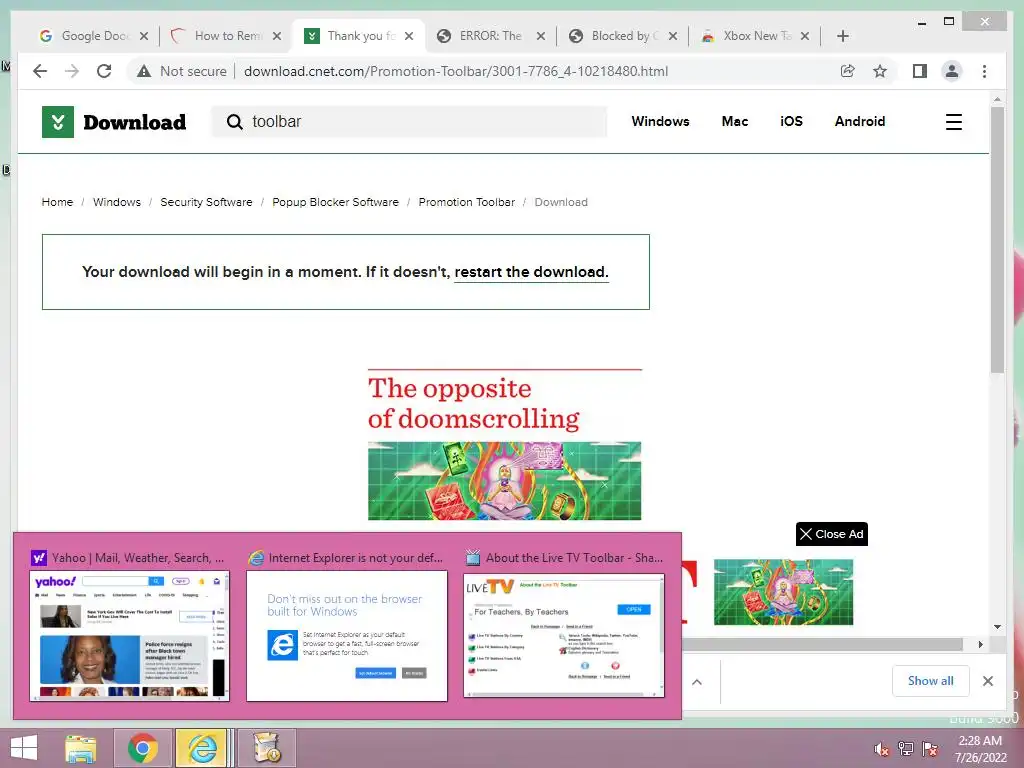Open File Explorer from the taskbar
This screenshot has height=768, width=1024.
click(x=81, y=748)
